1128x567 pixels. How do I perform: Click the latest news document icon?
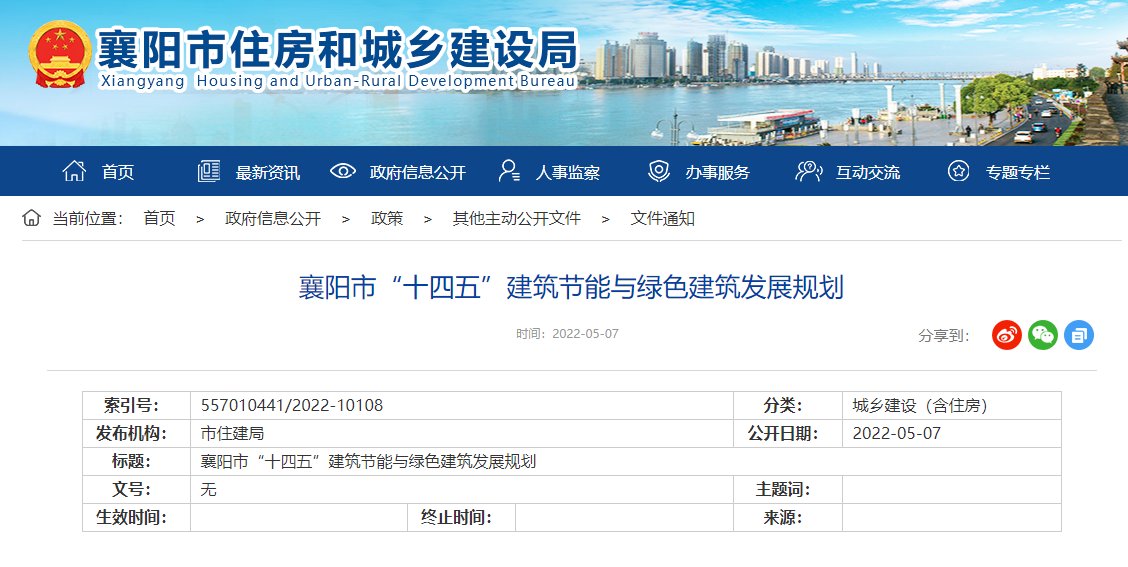click(x=208, y=171)
